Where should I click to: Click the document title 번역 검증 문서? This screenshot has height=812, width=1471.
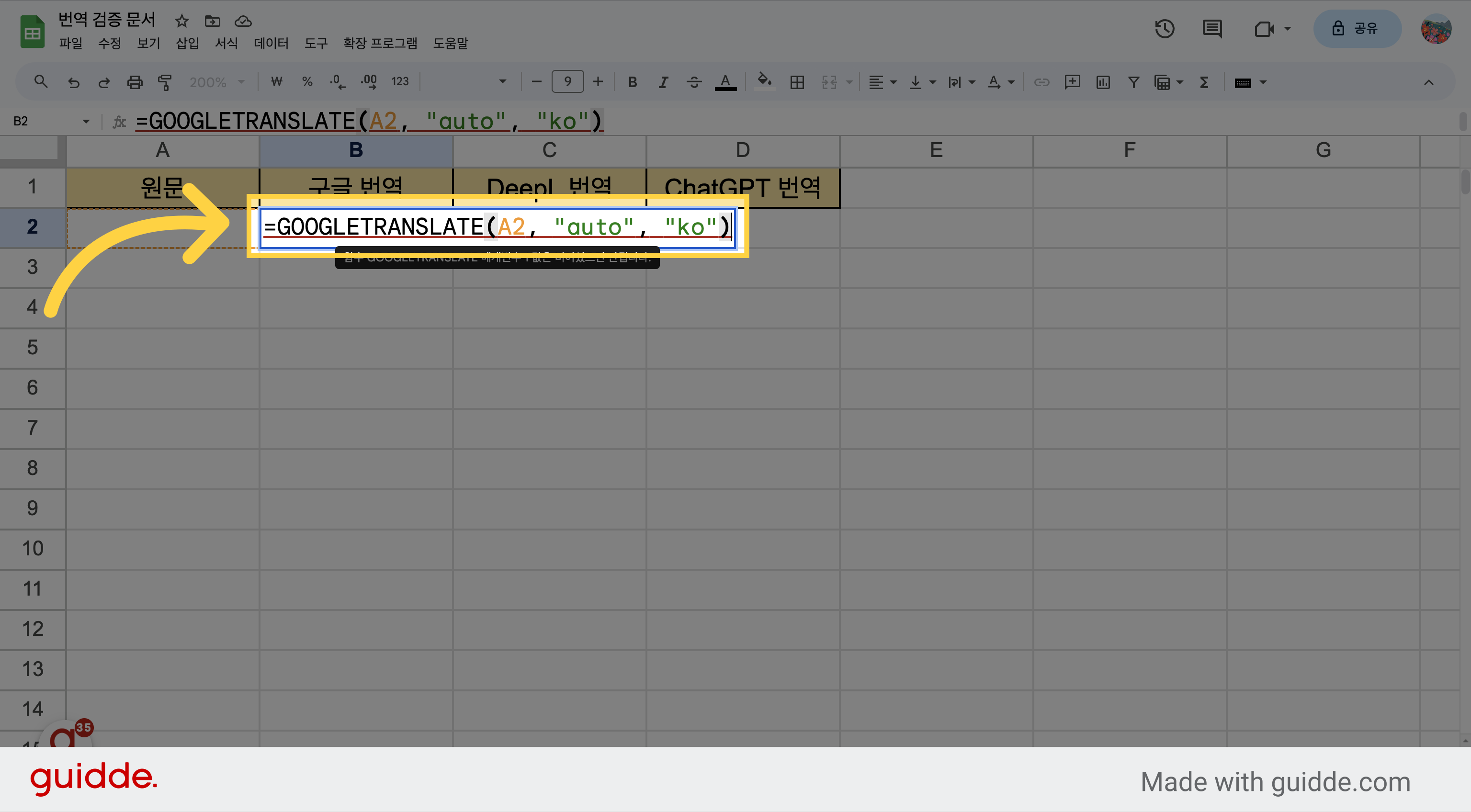[x=107, y=20]
